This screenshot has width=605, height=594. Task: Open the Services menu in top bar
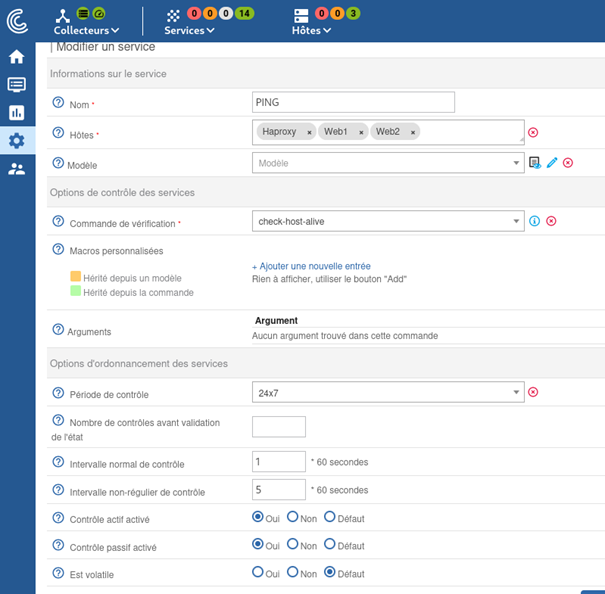(x=189, y=30)
